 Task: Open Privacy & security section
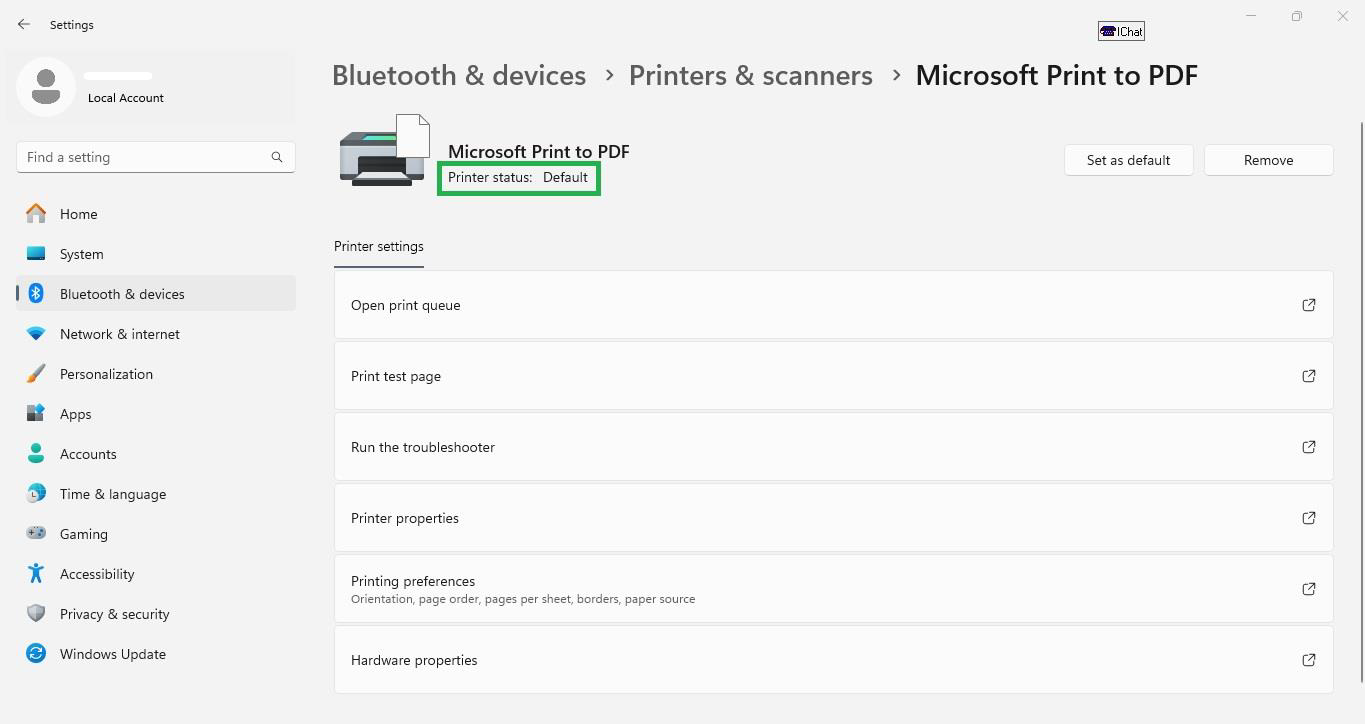114,614
